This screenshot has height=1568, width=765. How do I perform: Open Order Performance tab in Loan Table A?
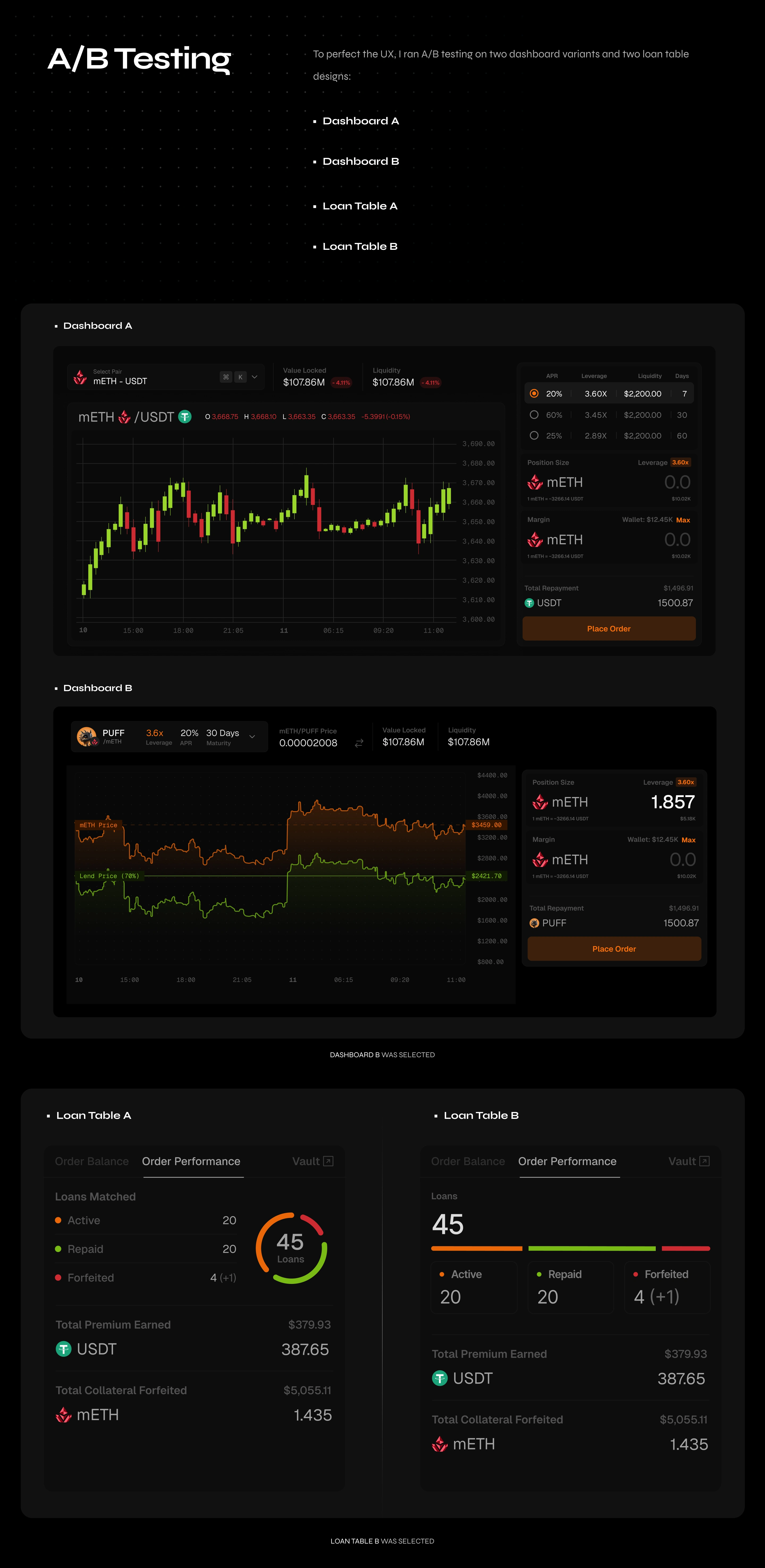point(191,1161)
